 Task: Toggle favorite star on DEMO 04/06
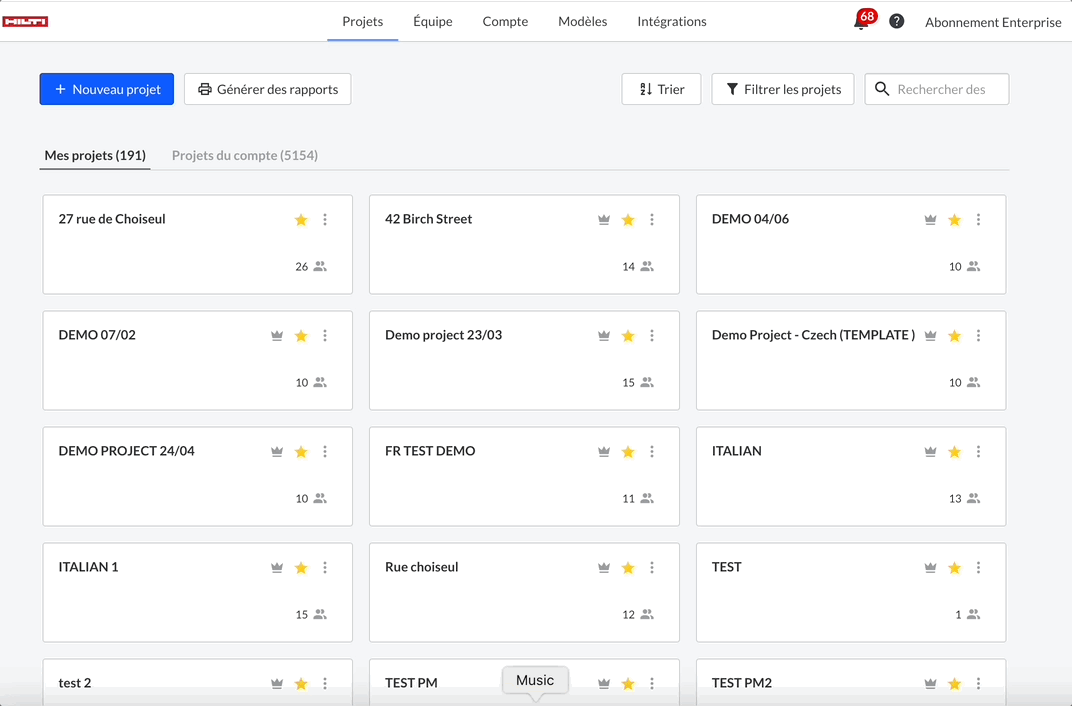955,219
